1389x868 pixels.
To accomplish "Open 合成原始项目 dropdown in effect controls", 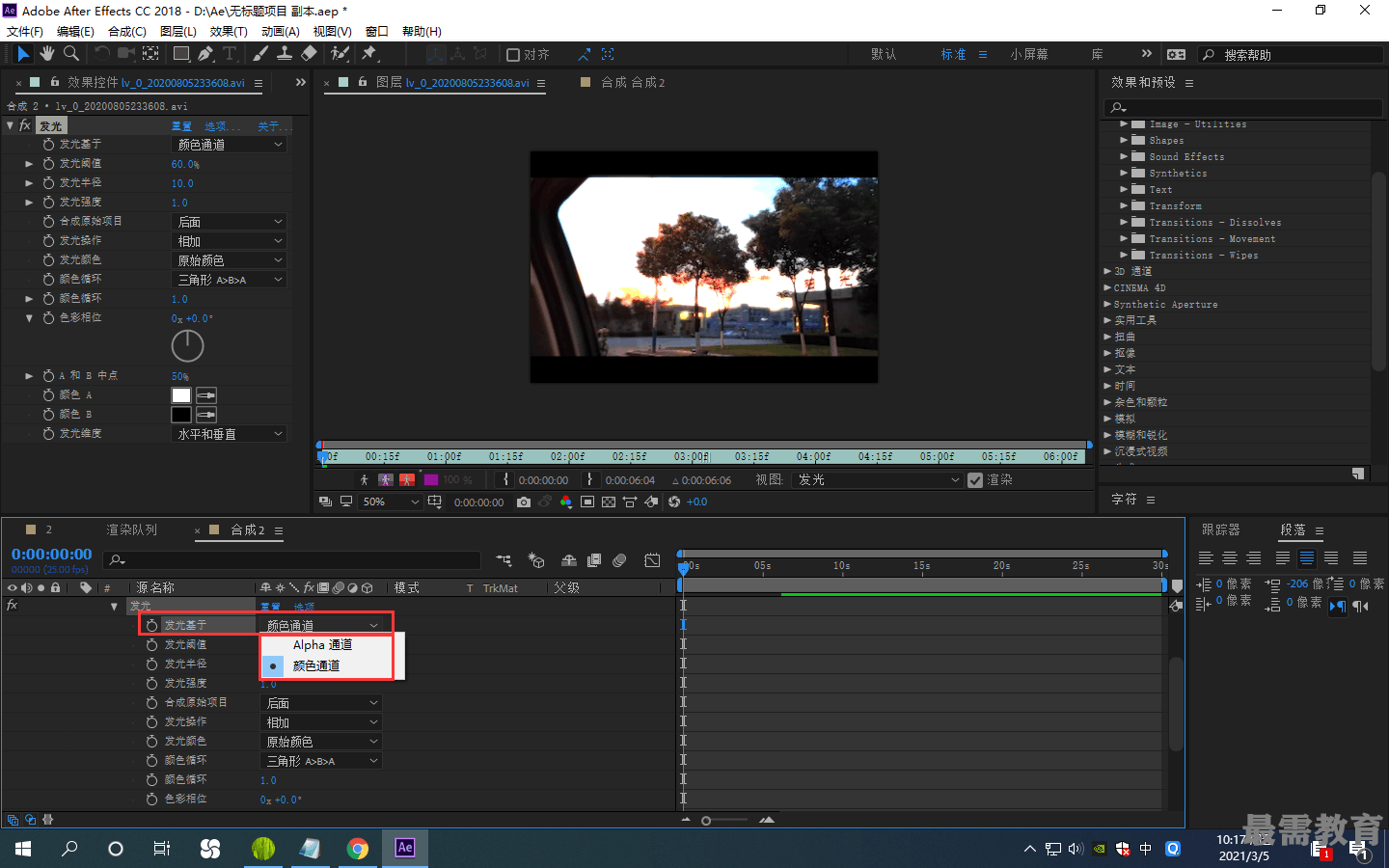I will point(230,222).
